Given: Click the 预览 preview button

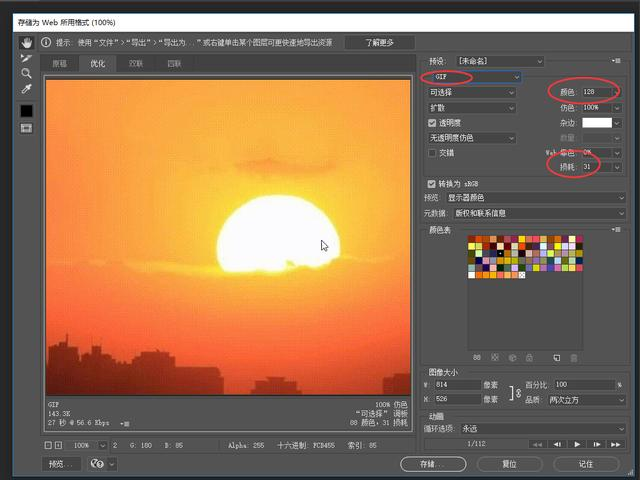Looking at the screenshot, I should click(62, 464).
